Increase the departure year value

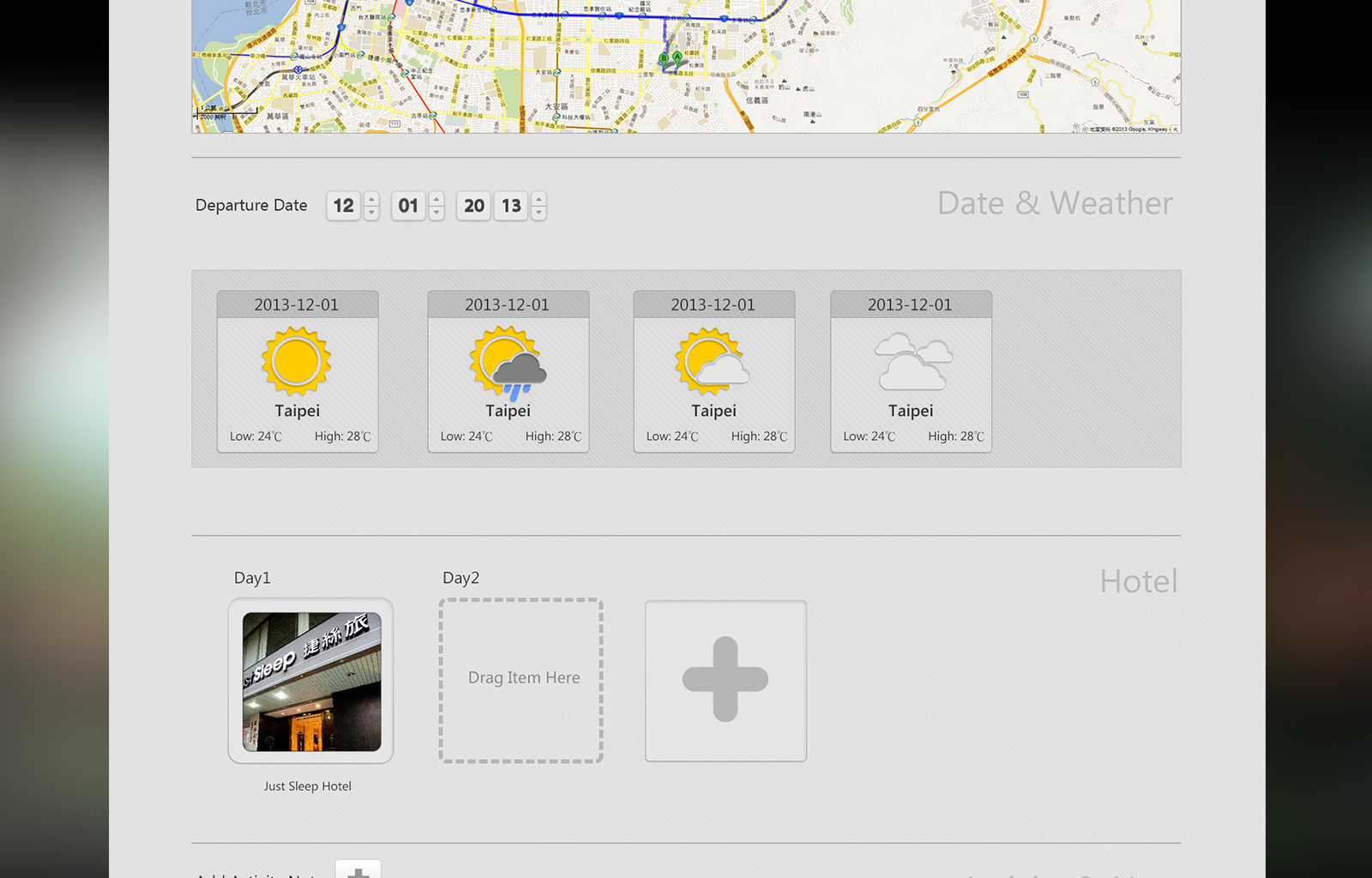pyautogui.click(x=539, y=200)
